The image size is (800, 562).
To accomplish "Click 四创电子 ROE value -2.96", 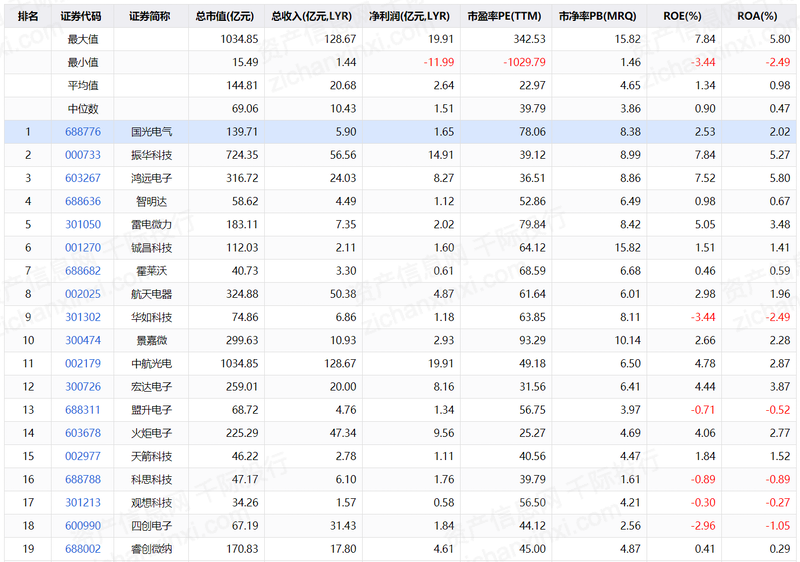I will pos(703,526).
